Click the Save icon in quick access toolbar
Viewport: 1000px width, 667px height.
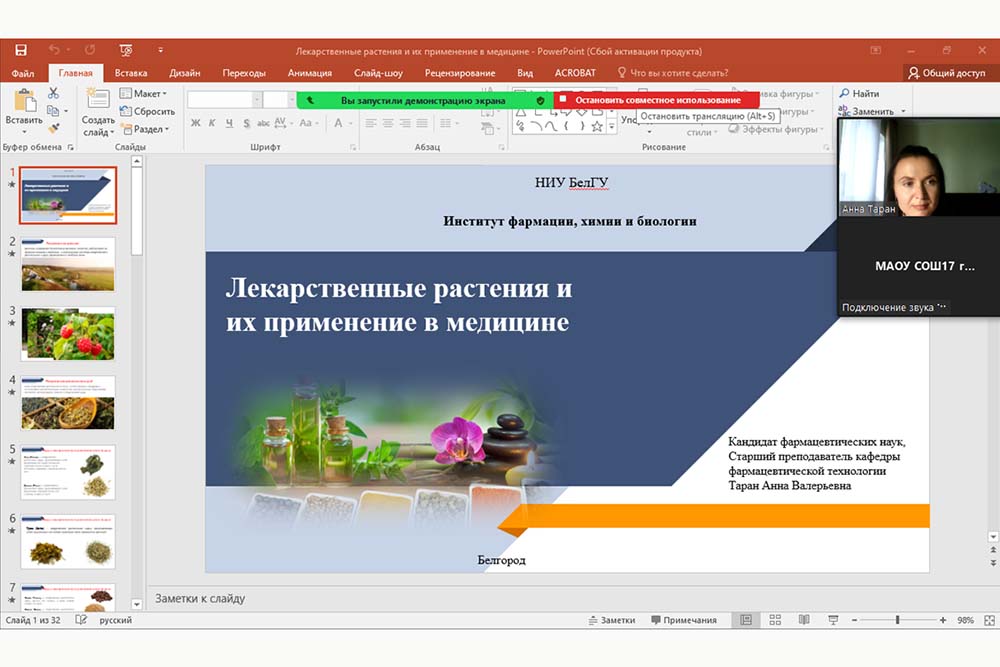tap(21, 51)
